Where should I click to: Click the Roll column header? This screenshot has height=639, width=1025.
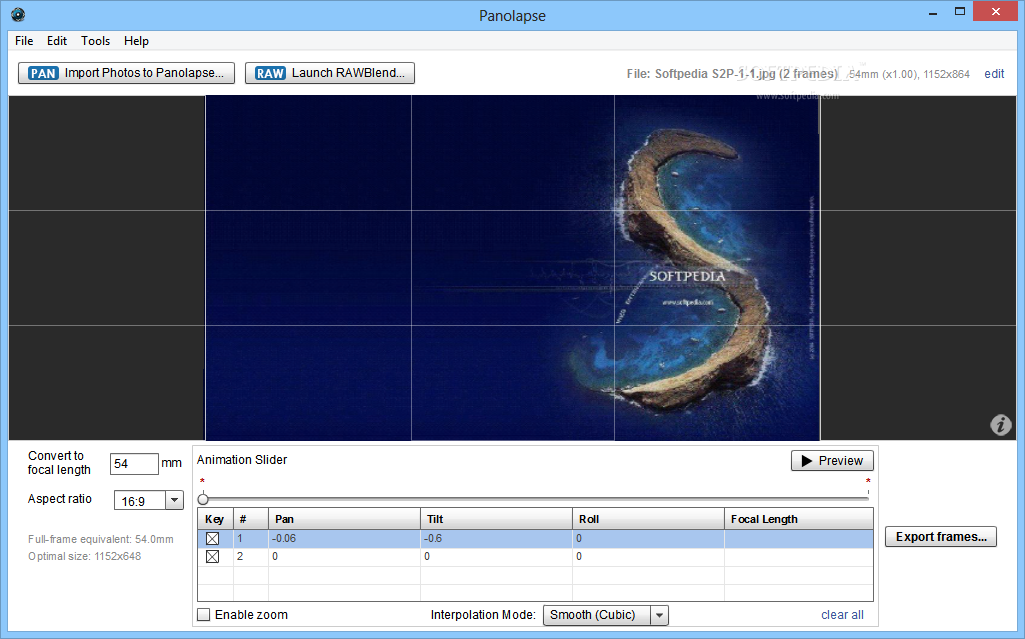pos(648,519)
